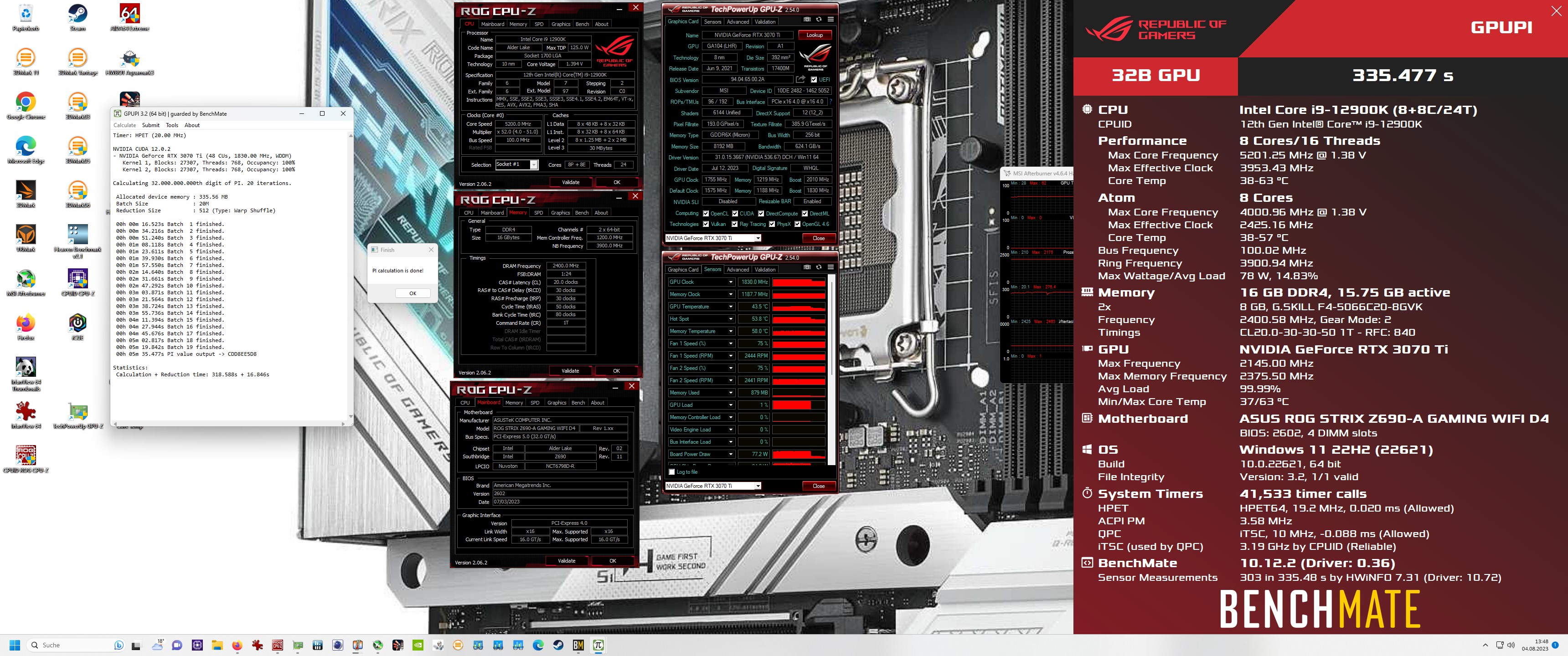Viewport: 1568px width, 656px height.
Task: Launch iCUE from the desktop
Action: [77, 327]
